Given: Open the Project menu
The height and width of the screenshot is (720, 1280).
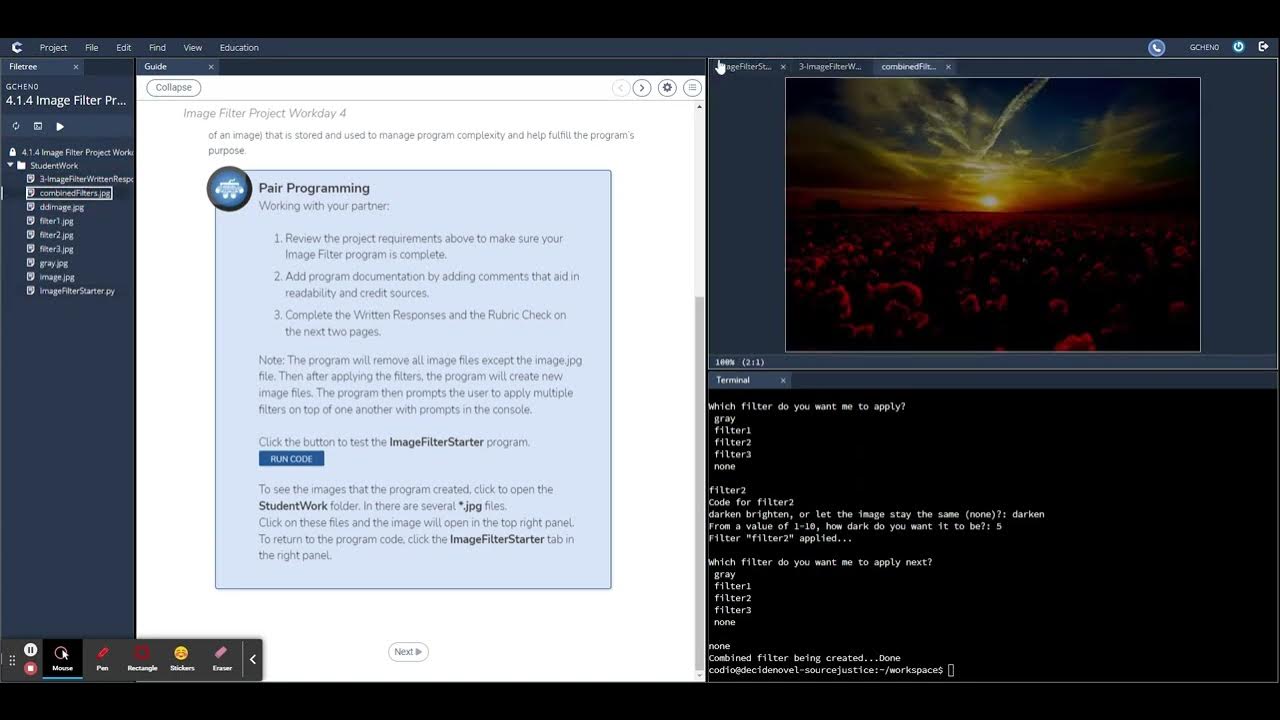Looking at the screenshot, I should click(x=53, y=47).
